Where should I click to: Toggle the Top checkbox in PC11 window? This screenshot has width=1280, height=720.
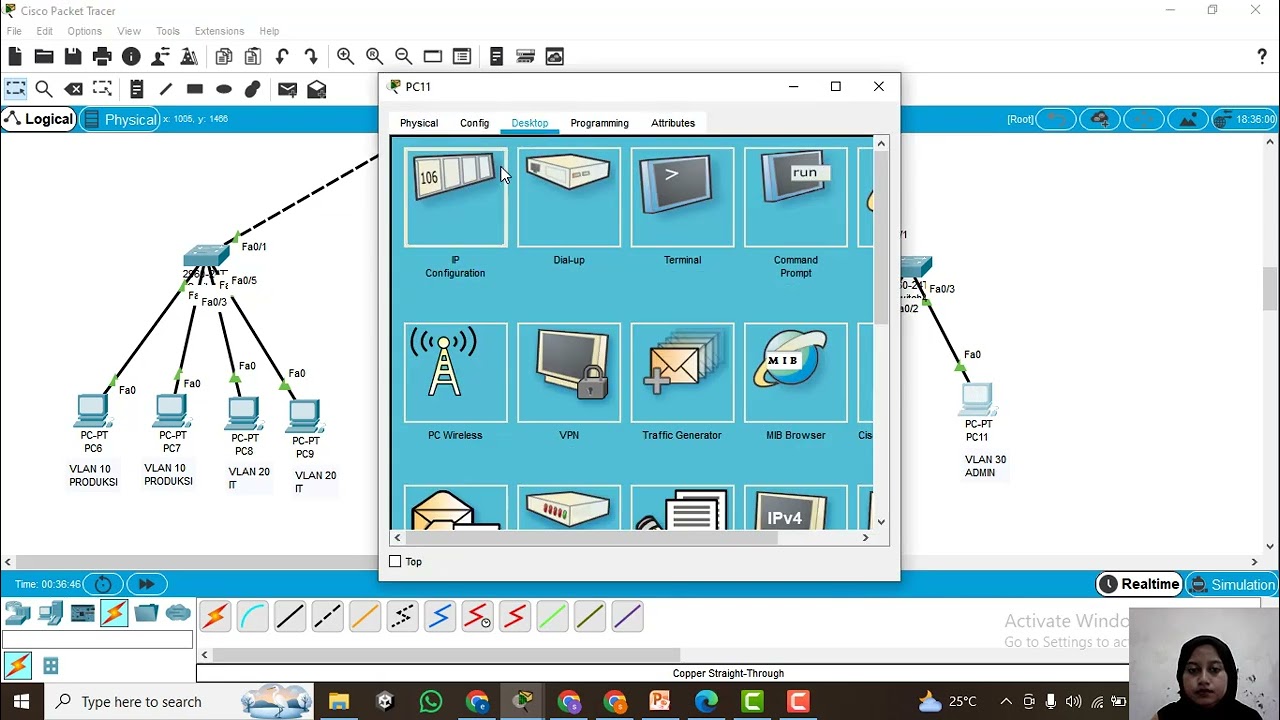point(395,562)
